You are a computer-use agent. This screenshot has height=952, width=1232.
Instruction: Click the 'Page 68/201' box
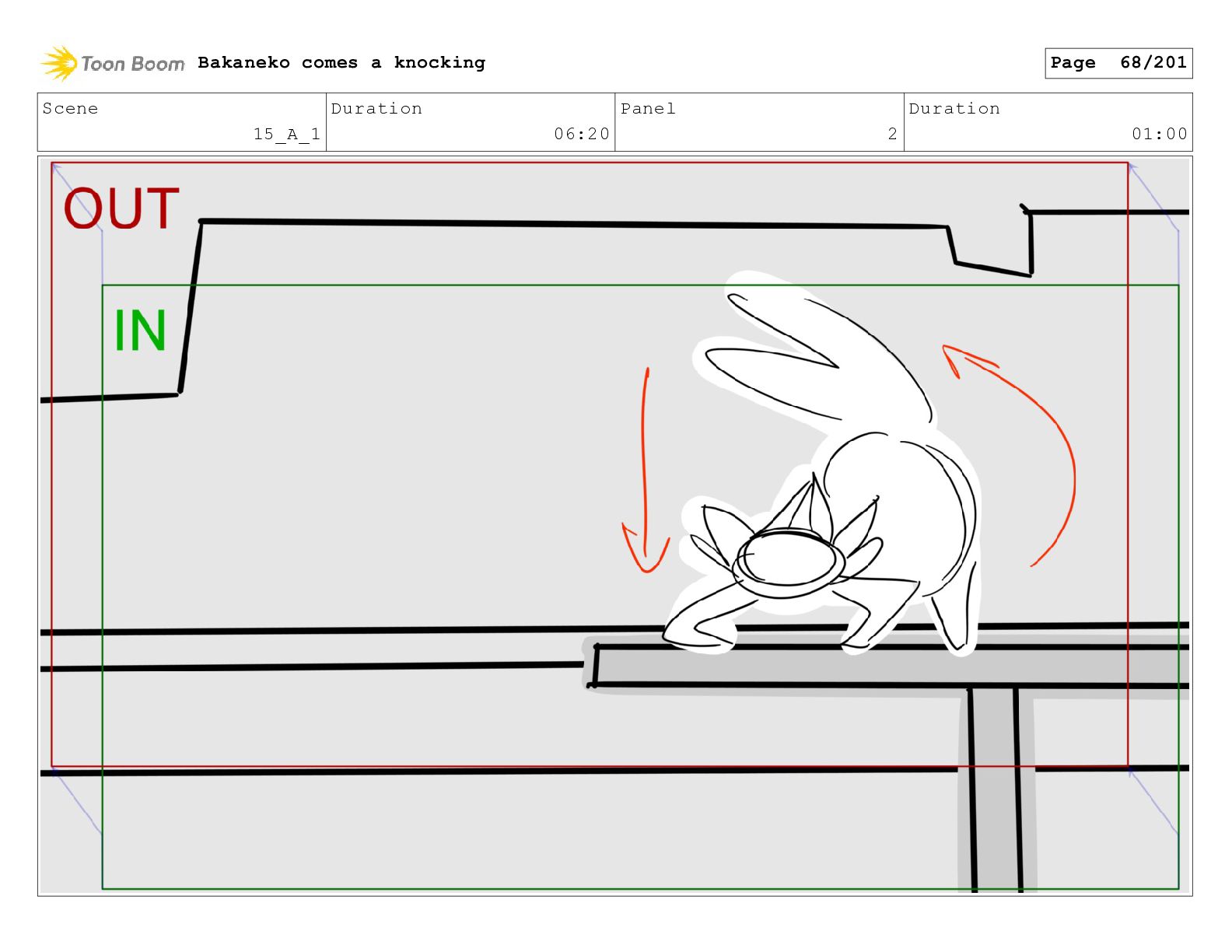1118,63
